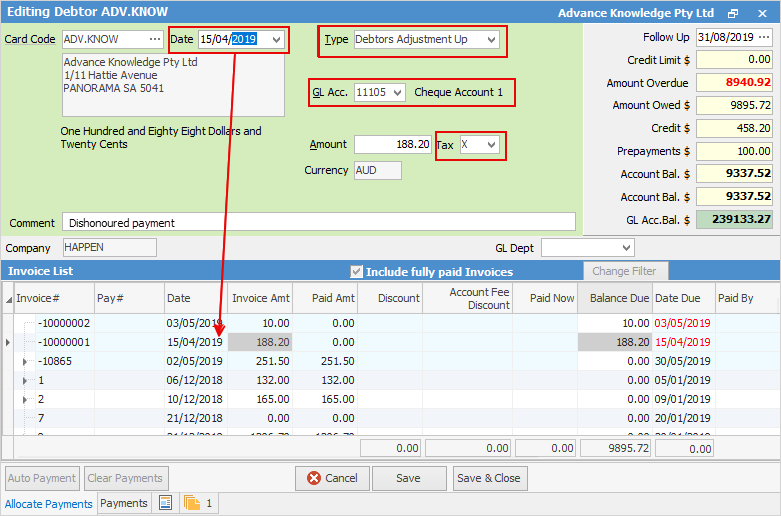Viewport: 781px width, 516px height.
Task: Click the Cancel button
Action: click(x=332, y=478)
